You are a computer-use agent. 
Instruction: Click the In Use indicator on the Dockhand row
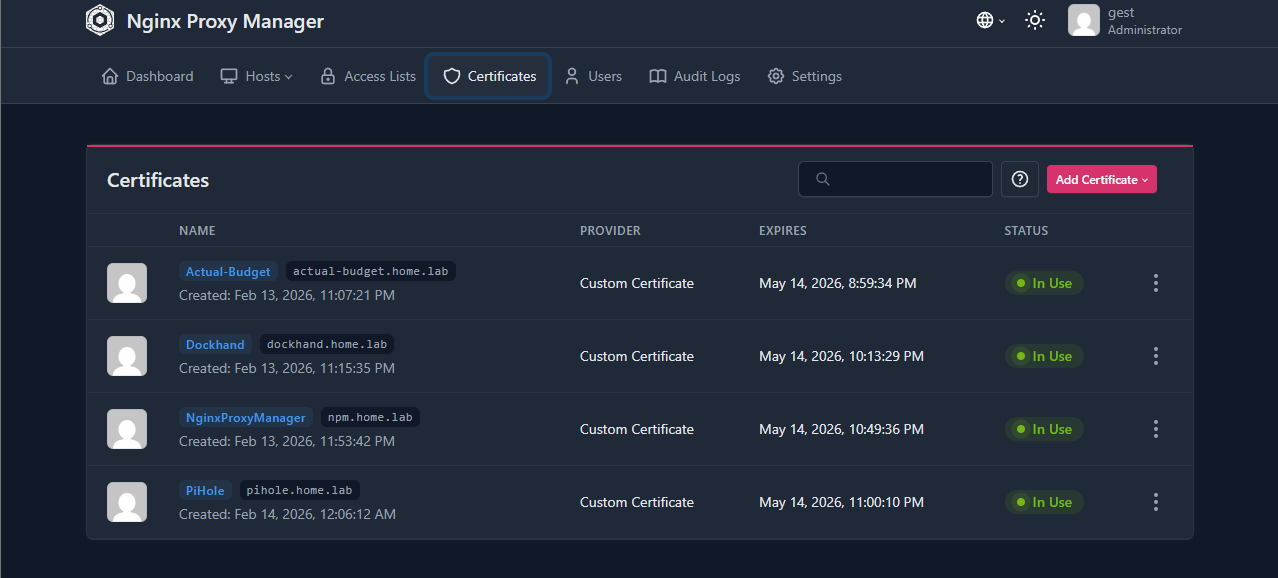pos(1044,356)
